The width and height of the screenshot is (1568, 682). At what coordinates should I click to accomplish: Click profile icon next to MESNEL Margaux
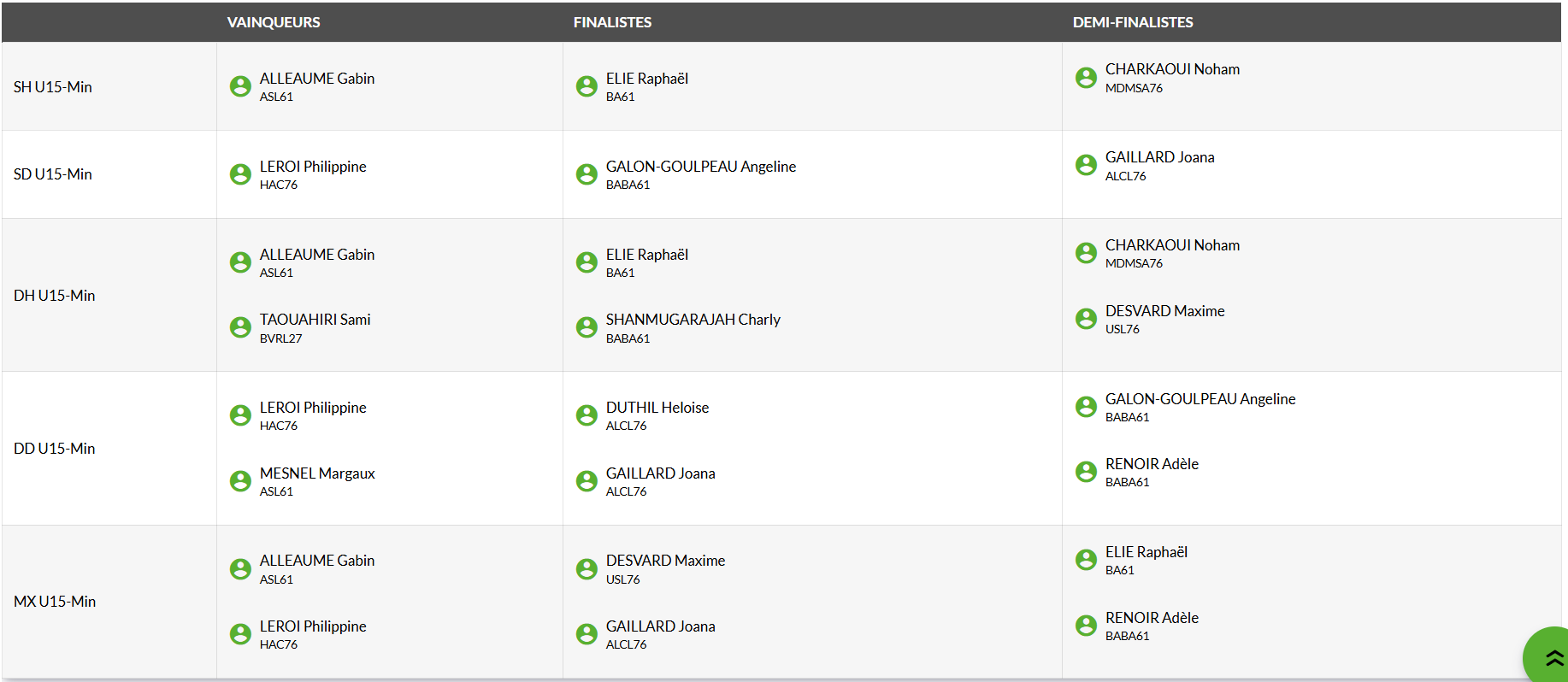click(x=240, y=481)
